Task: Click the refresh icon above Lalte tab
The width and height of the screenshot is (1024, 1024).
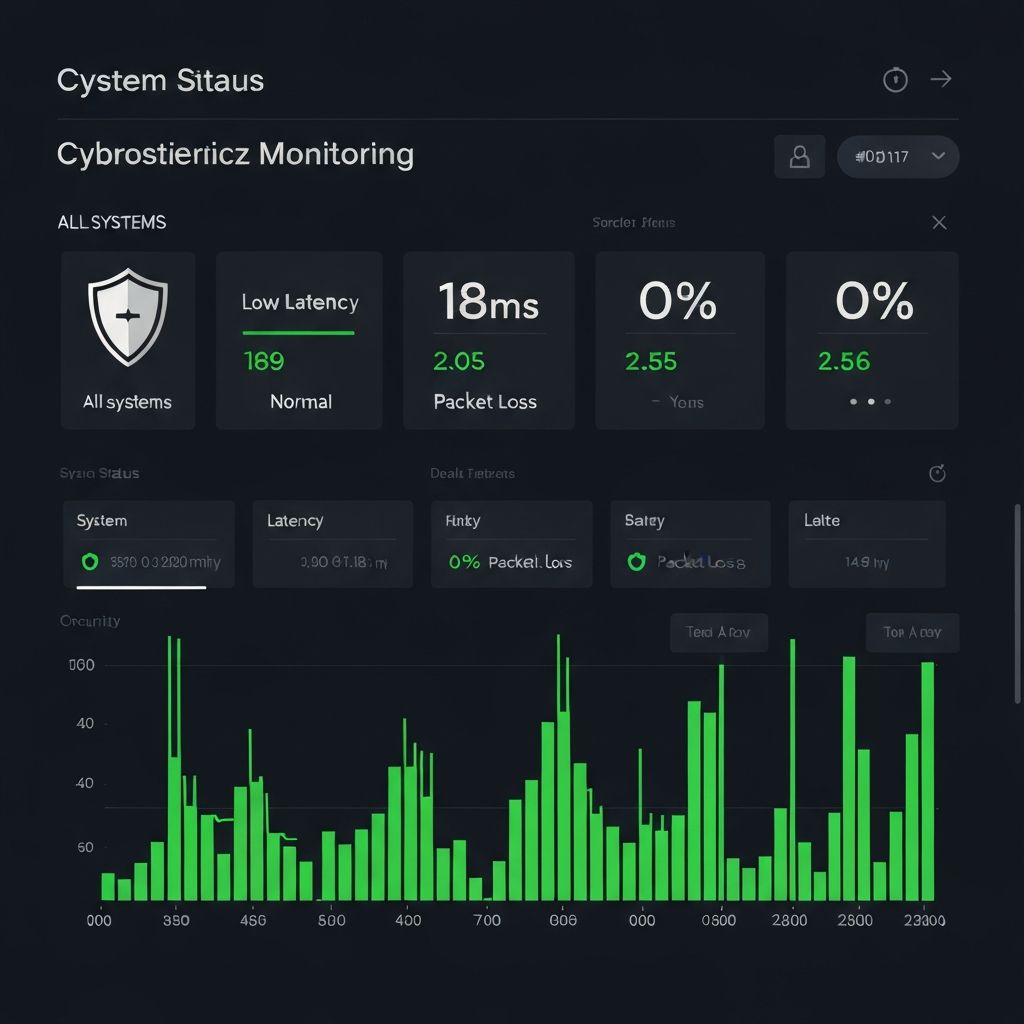Action: click(x=937, y=474)
